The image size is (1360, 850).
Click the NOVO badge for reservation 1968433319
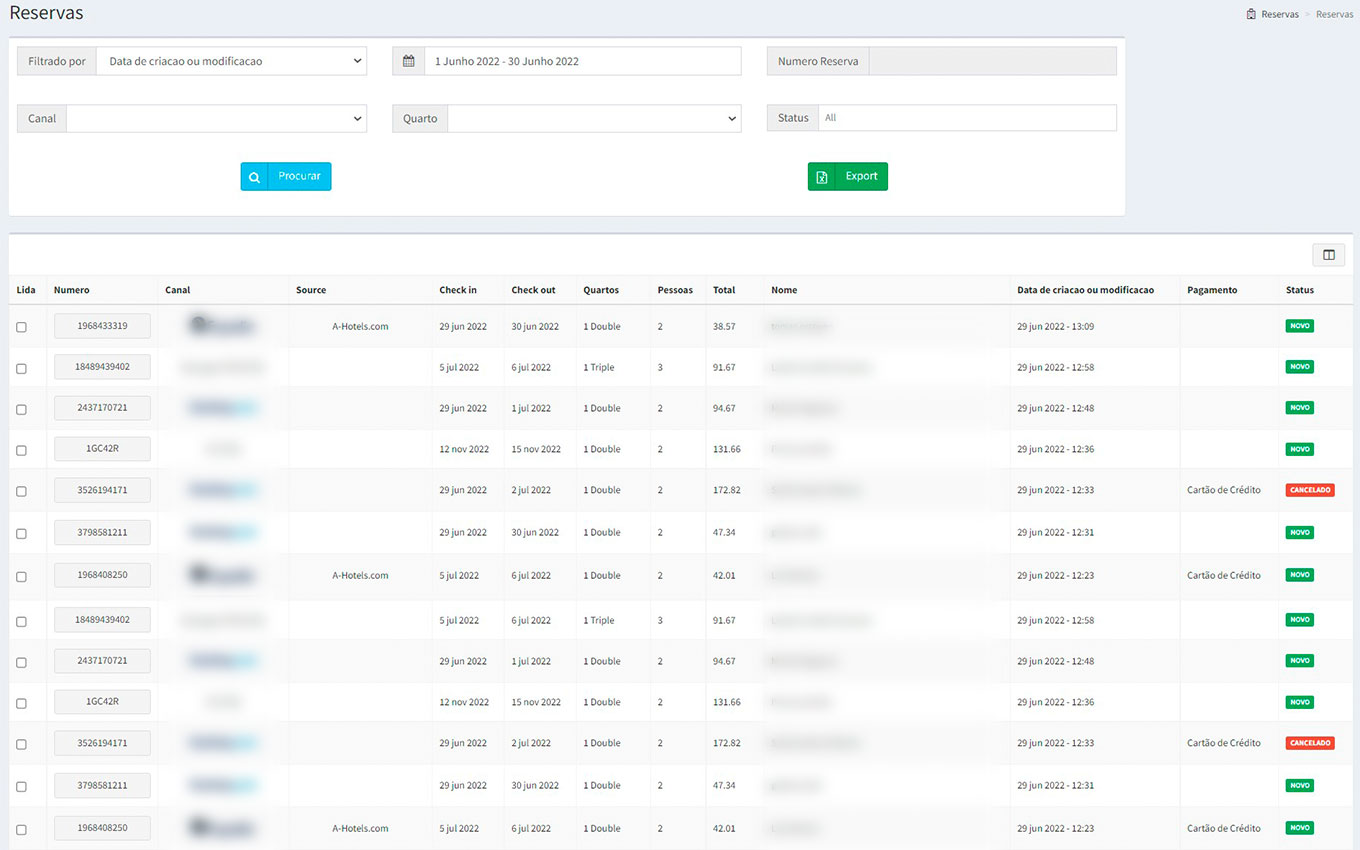(x=1299, y=326)
